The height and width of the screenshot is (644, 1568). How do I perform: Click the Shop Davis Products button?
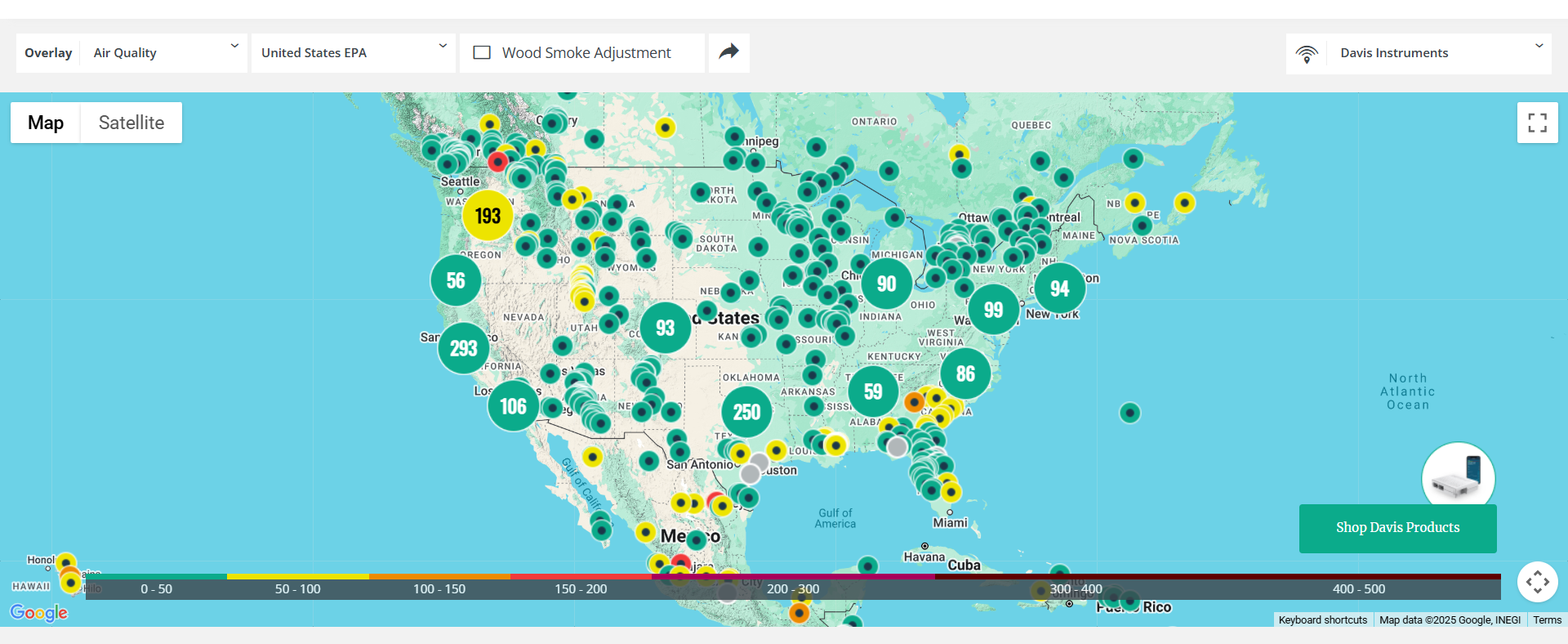[1398, 528]
